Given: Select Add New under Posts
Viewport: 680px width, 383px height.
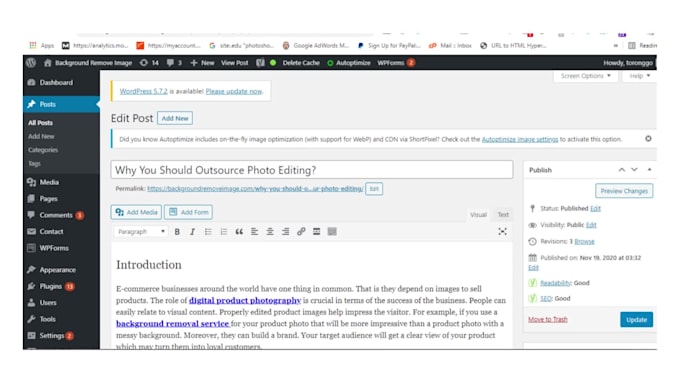Looking at the screenshot, I should point(41,136).
